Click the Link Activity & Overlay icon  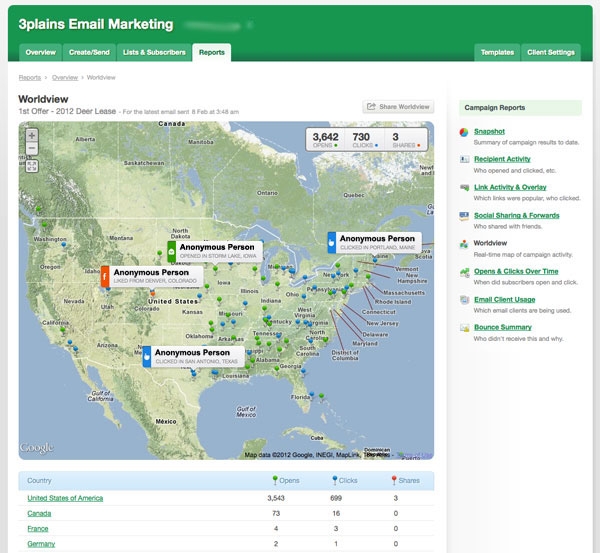[464, 188]
